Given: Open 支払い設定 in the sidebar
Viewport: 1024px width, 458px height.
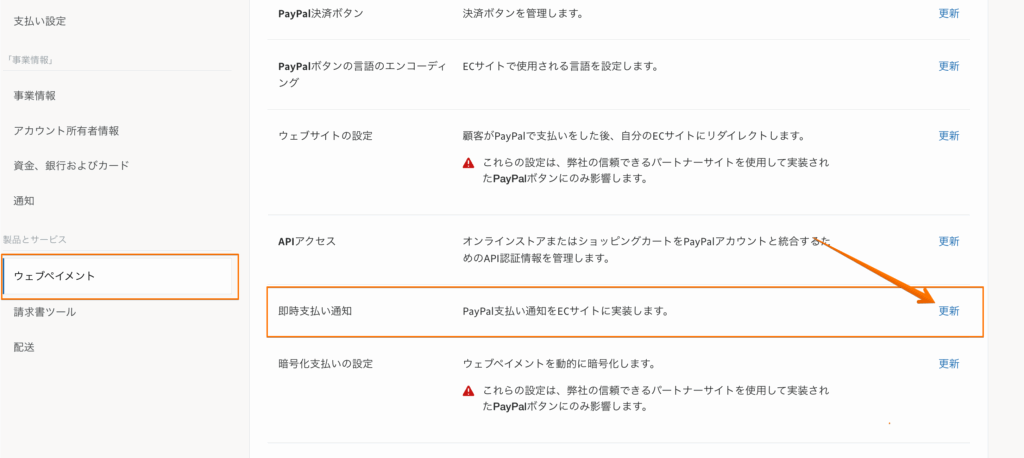Looking at the screenshot, I should [x=40, y=21].
